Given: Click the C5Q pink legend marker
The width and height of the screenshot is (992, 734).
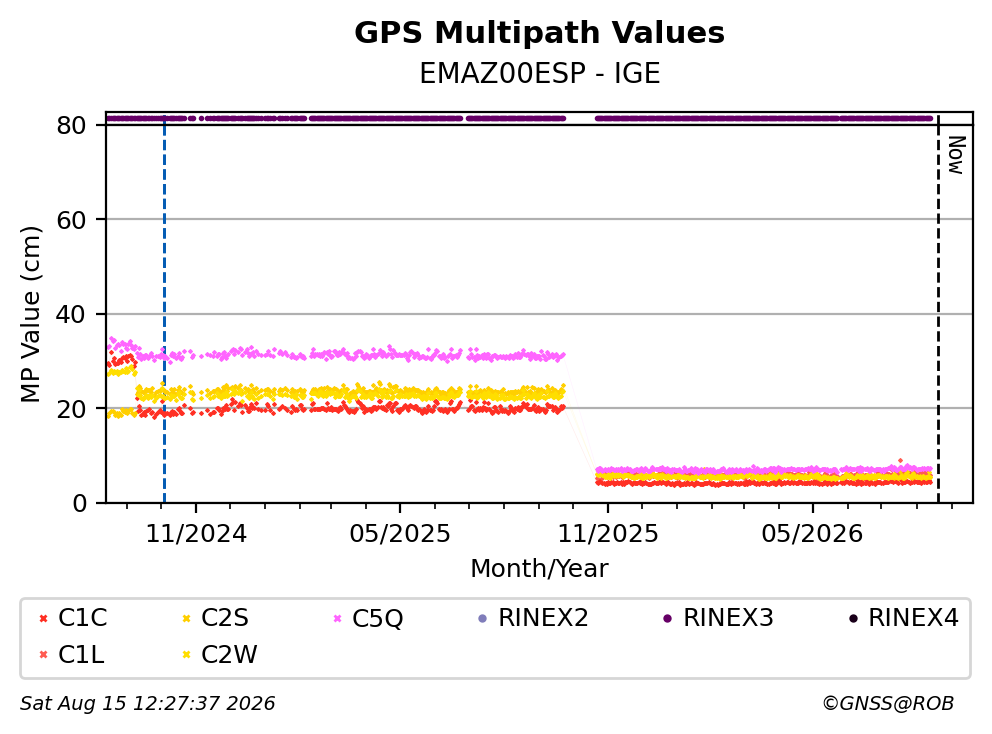Looking at the screenshot, I should [x=337, y=618].
